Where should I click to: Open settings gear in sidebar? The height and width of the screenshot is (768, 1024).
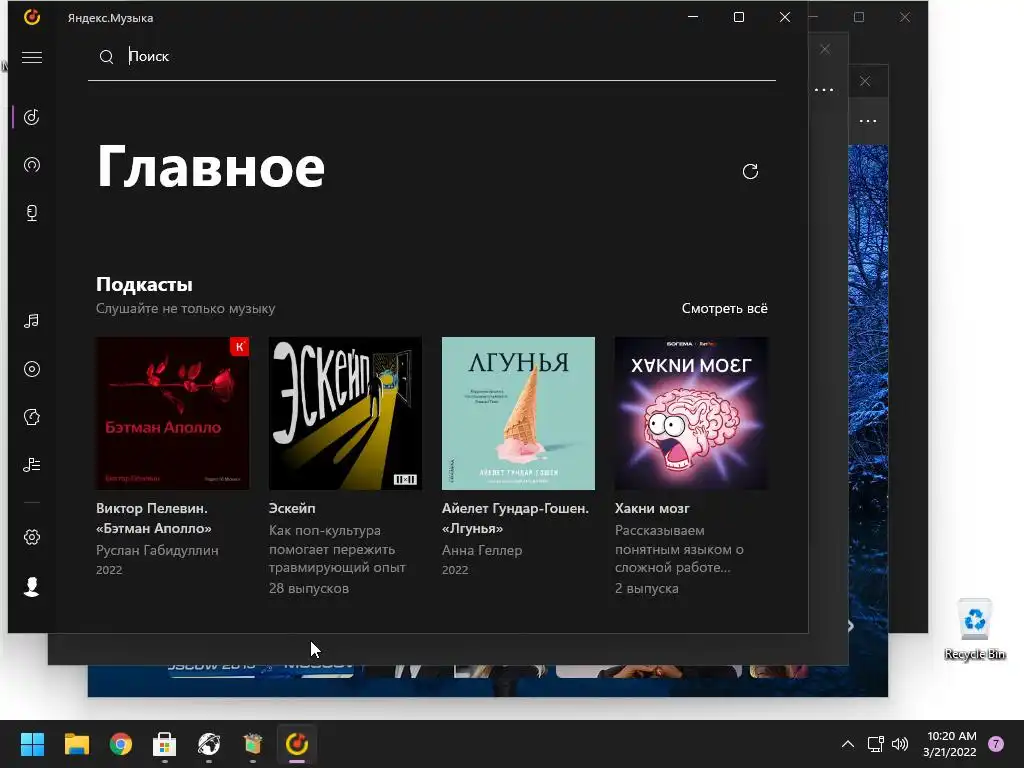(x=31, y=537)
